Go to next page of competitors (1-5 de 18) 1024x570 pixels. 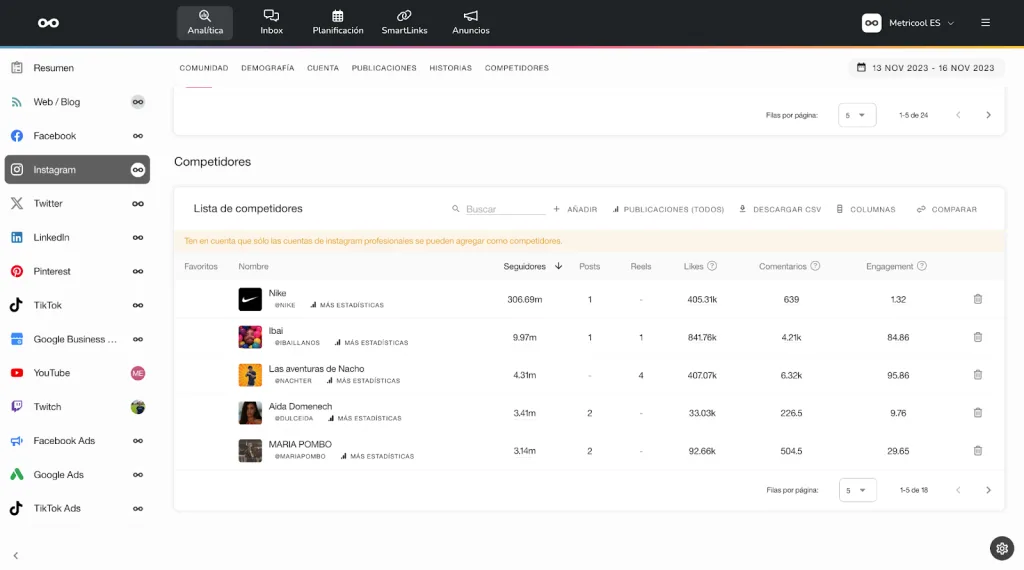[x=988, y=490]
